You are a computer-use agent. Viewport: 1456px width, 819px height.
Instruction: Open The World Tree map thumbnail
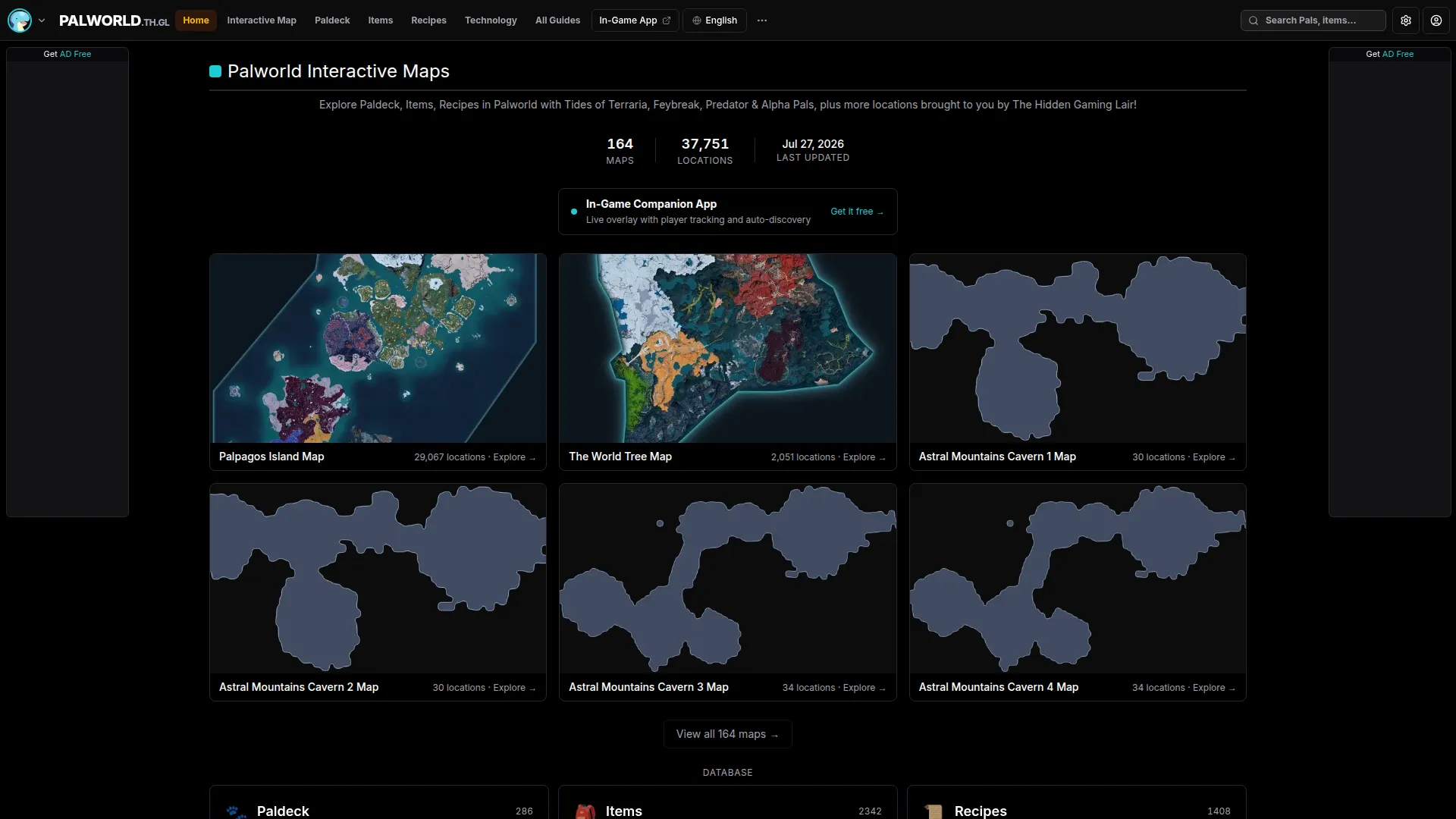coord(728,348)
